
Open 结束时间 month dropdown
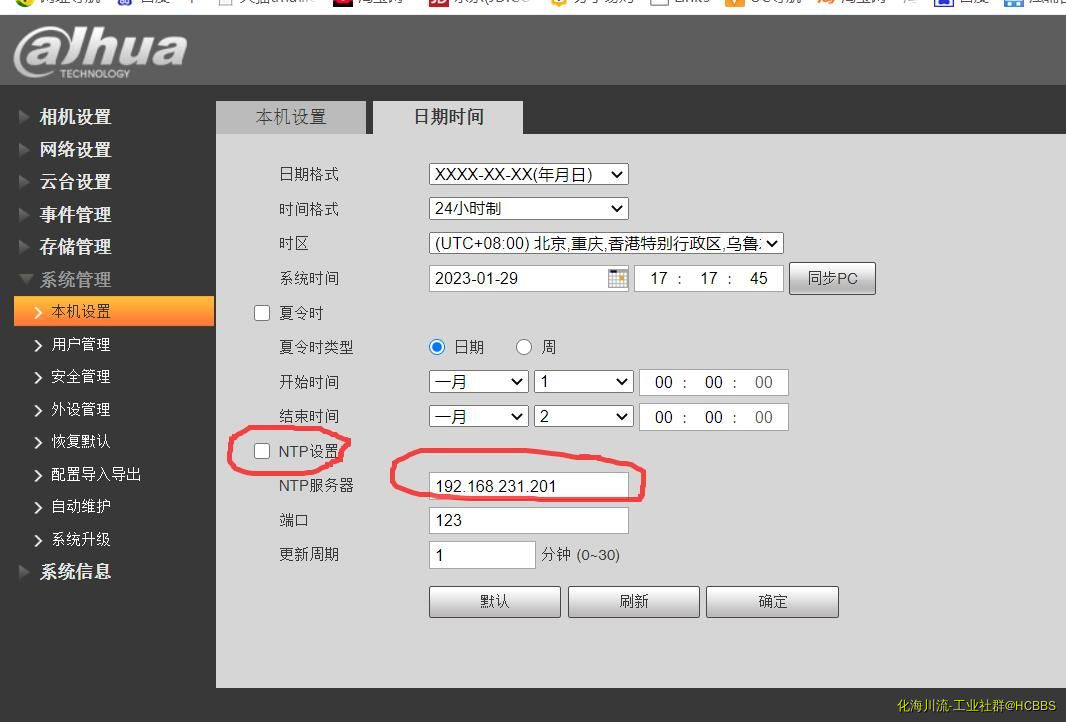point(479,416)
